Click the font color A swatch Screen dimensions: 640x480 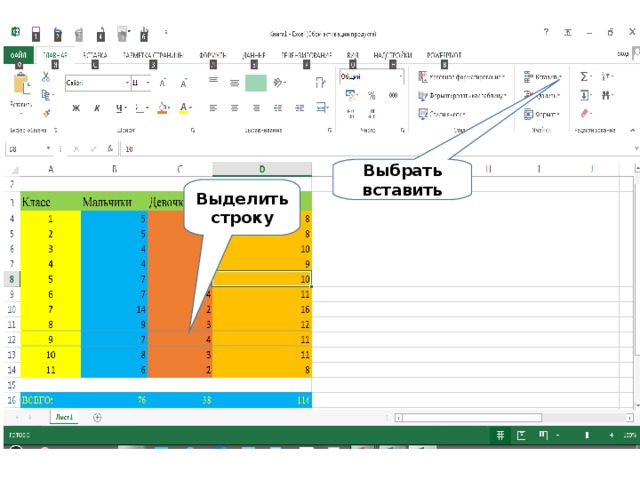[x=184, y=108]
